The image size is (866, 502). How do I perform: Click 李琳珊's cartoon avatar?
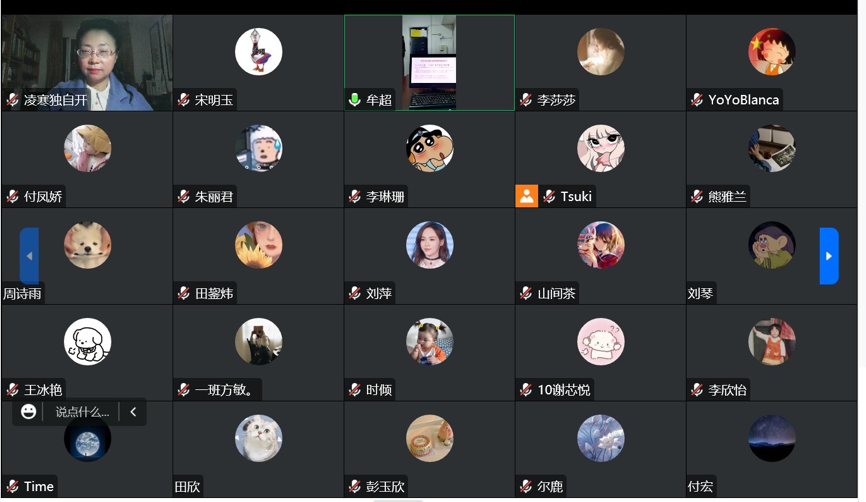[430, 148]
